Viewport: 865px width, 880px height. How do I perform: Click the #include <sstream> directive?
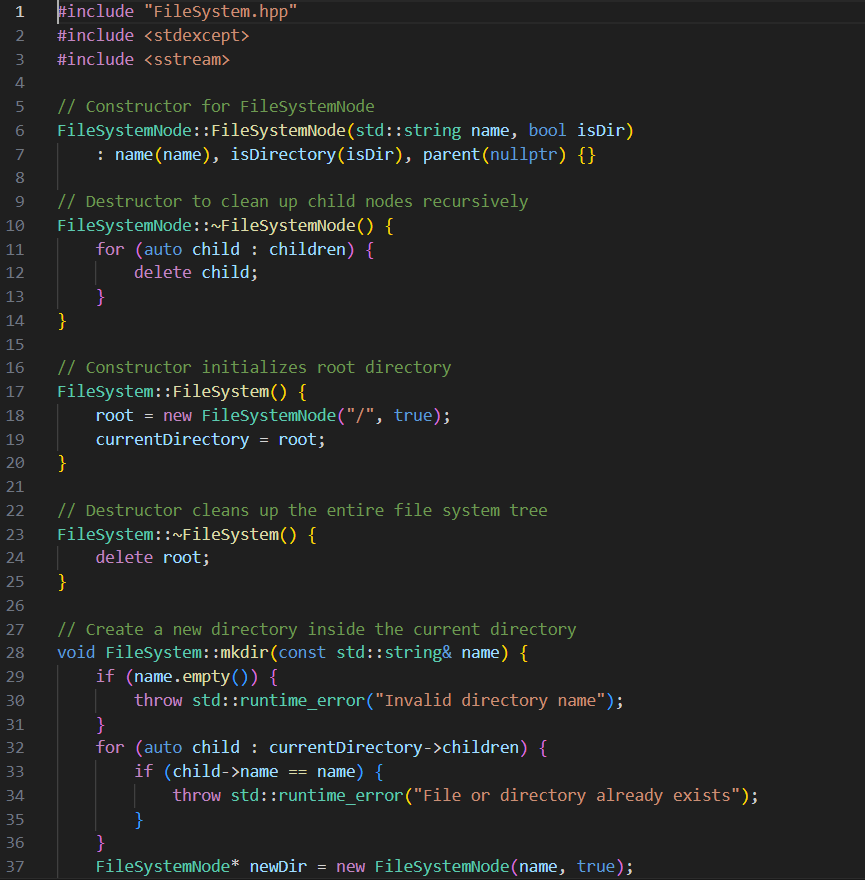(x=145, y=59)
